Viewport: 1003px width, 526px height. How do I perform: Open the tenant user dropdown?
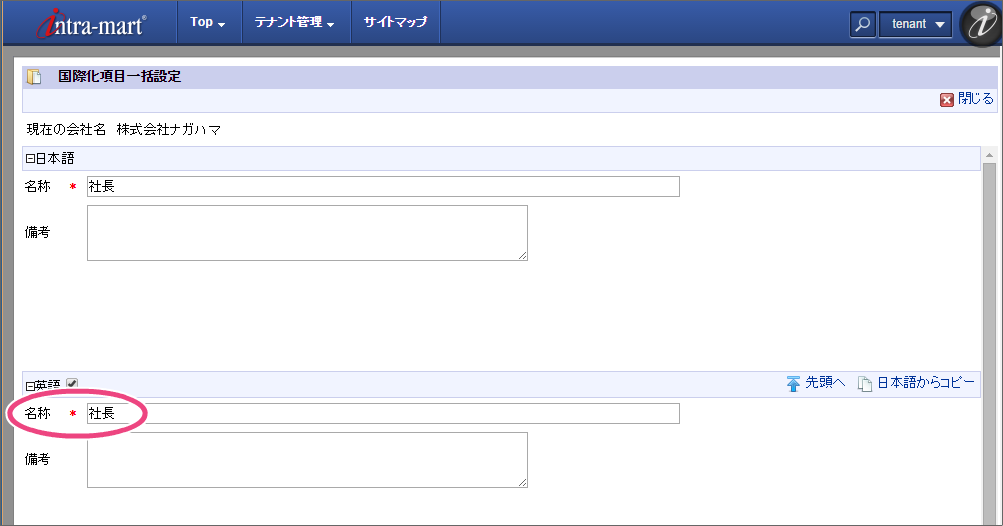tap(915, 24)
